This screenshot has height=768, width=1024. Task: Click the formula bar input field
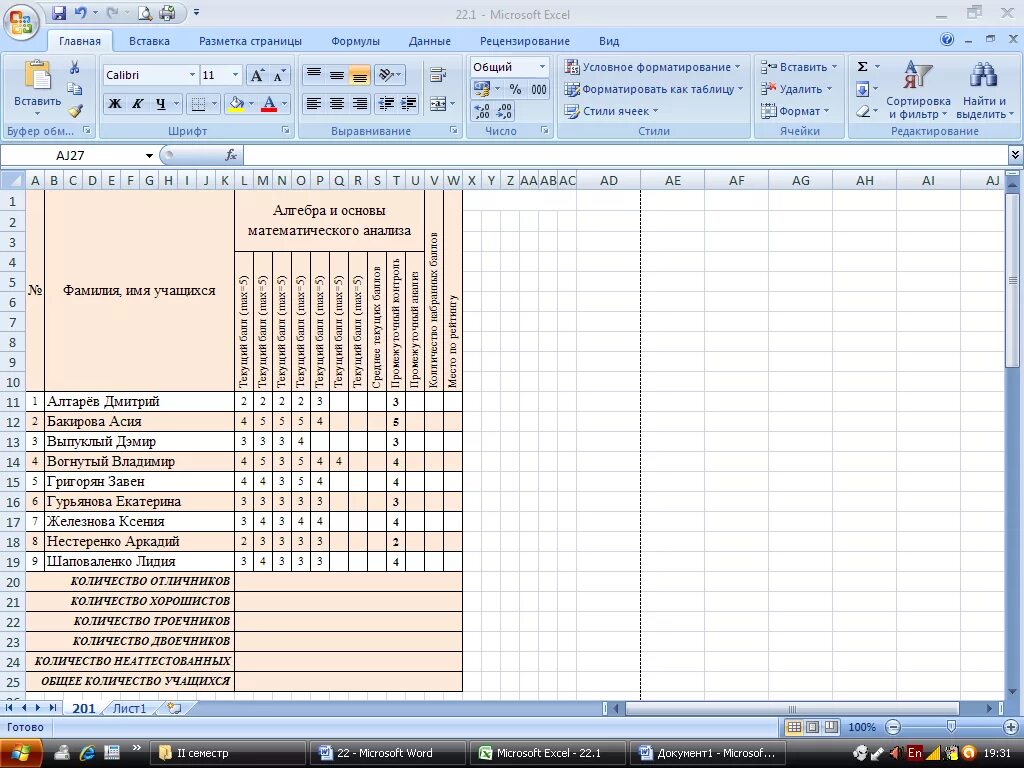(x=626, y=155)
